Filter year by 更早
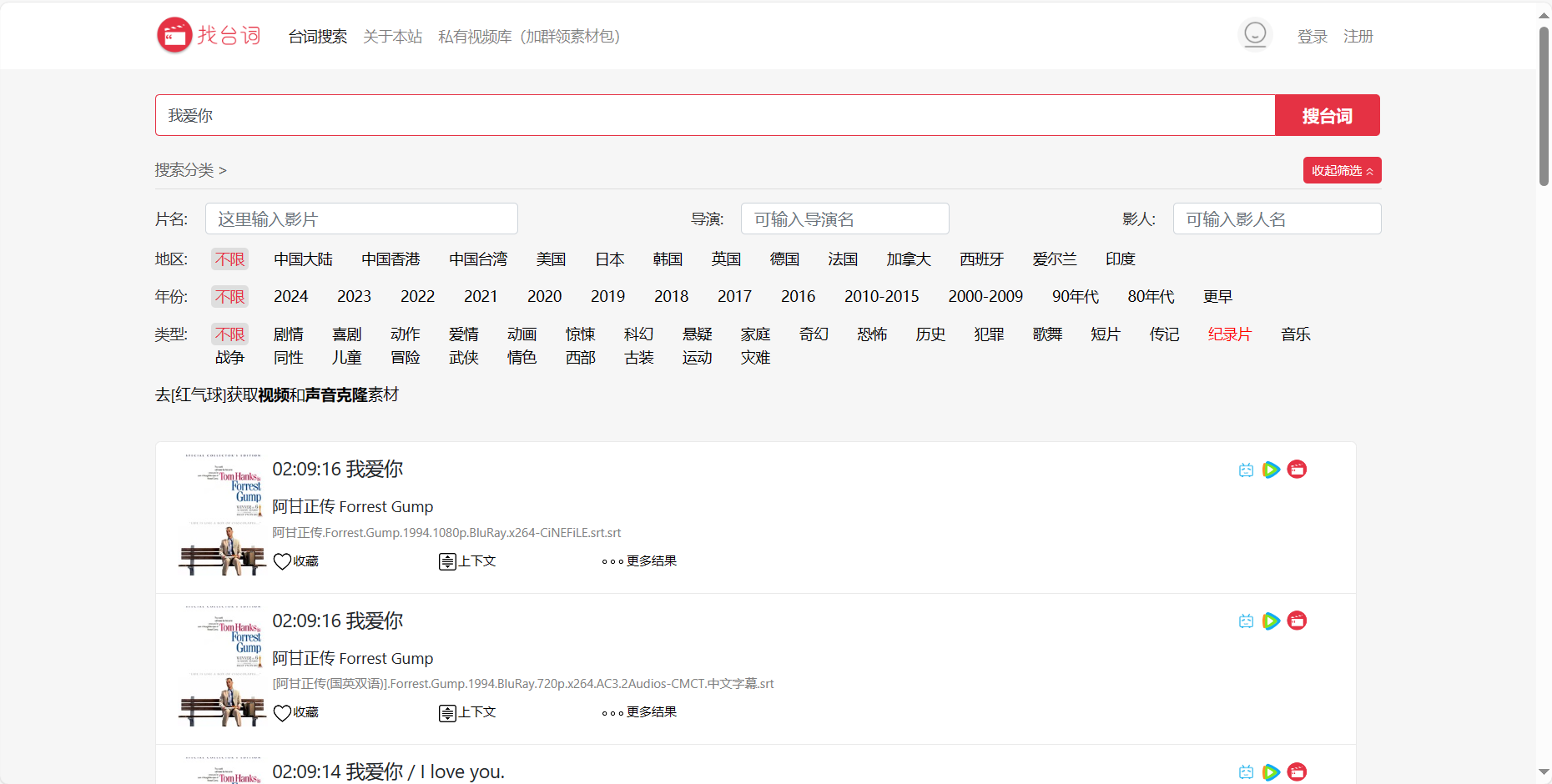The width and height of the screenshot is (1552, 784). pyautogui.click(x=1217, y=297)
